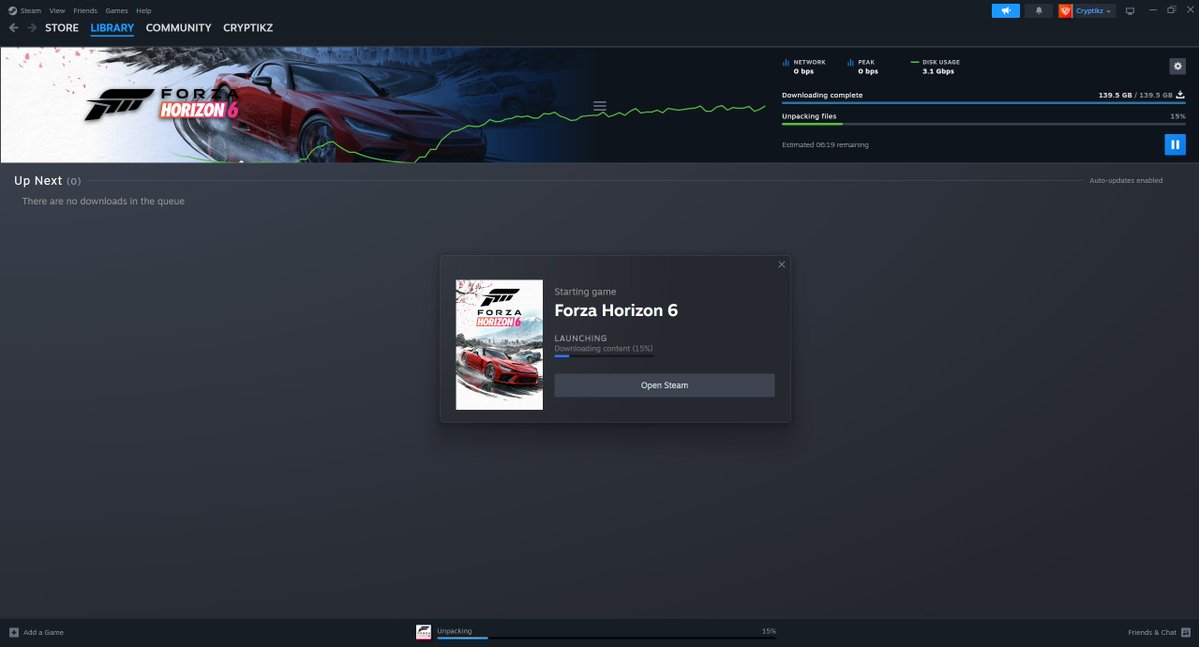1199x647 pixels.
Task: Click the NETWORK 0 bps stat
Action: (804, 67)
